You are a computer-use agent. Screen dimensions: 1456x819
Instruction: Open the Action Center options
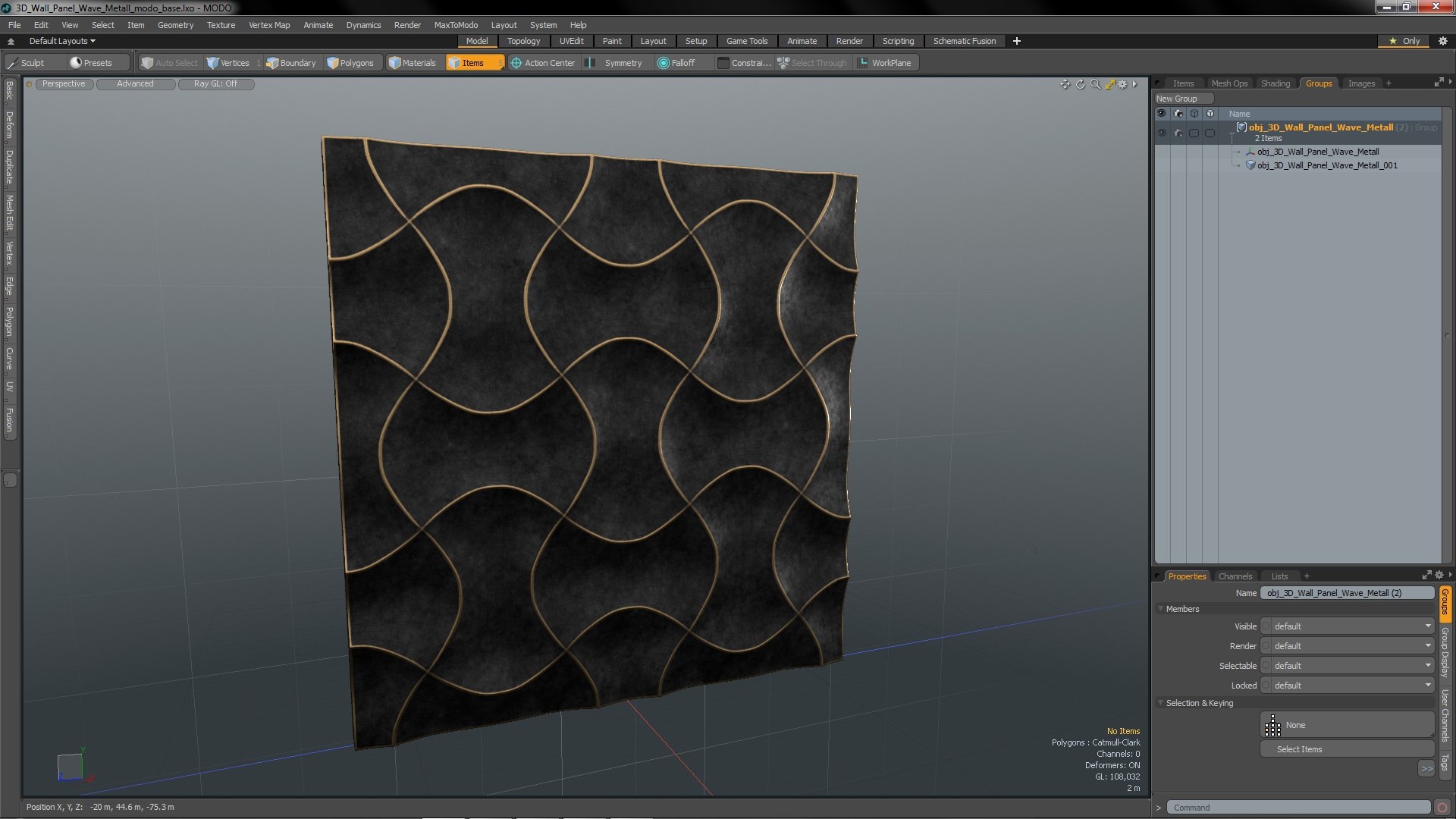pos(543,63)
